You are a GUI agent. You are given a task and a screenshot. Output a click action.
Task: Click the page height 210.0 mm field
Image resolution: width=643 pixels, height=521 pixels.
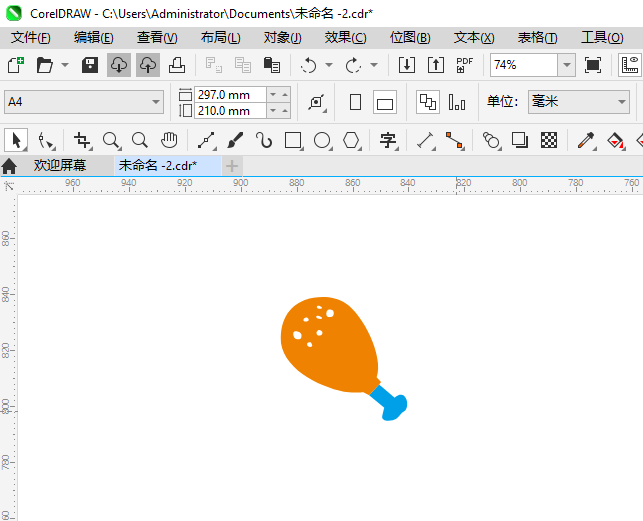230,111
